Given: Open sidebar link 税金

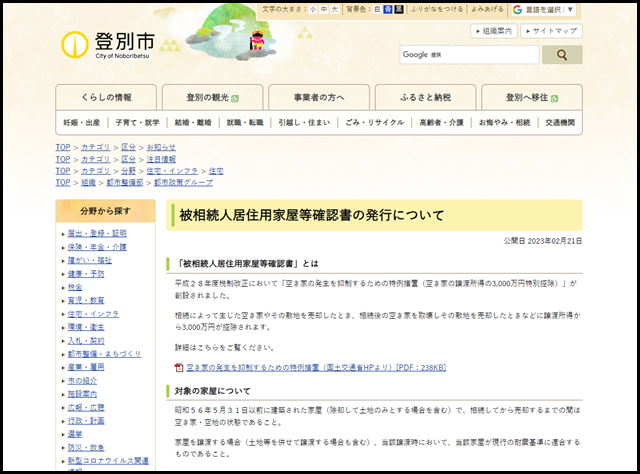Looking at the screenshot, I should coord(75,287).
